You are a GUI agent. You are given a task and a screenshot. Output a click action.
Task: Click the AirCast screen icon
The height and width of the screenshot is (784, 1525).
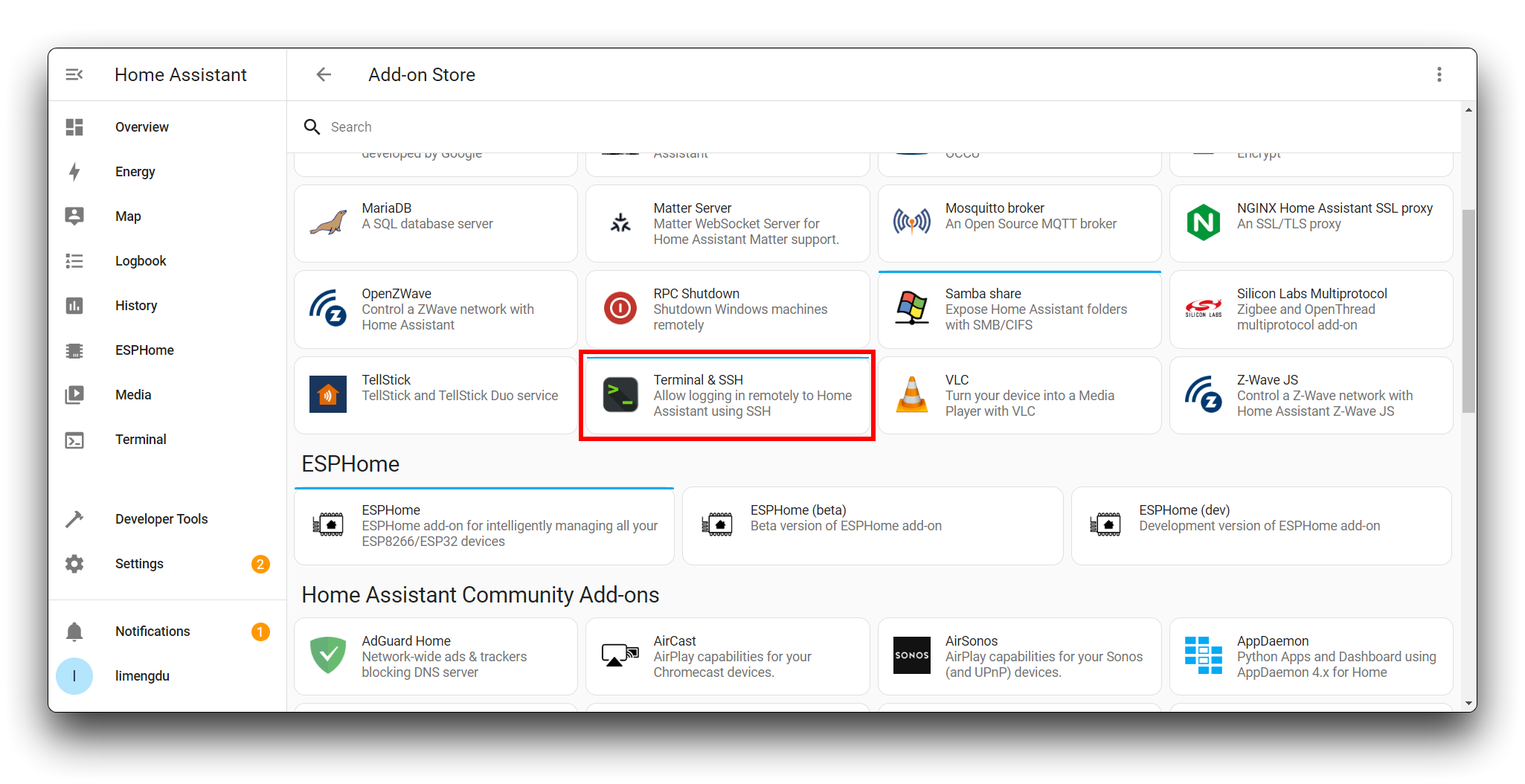click(620, 655)
